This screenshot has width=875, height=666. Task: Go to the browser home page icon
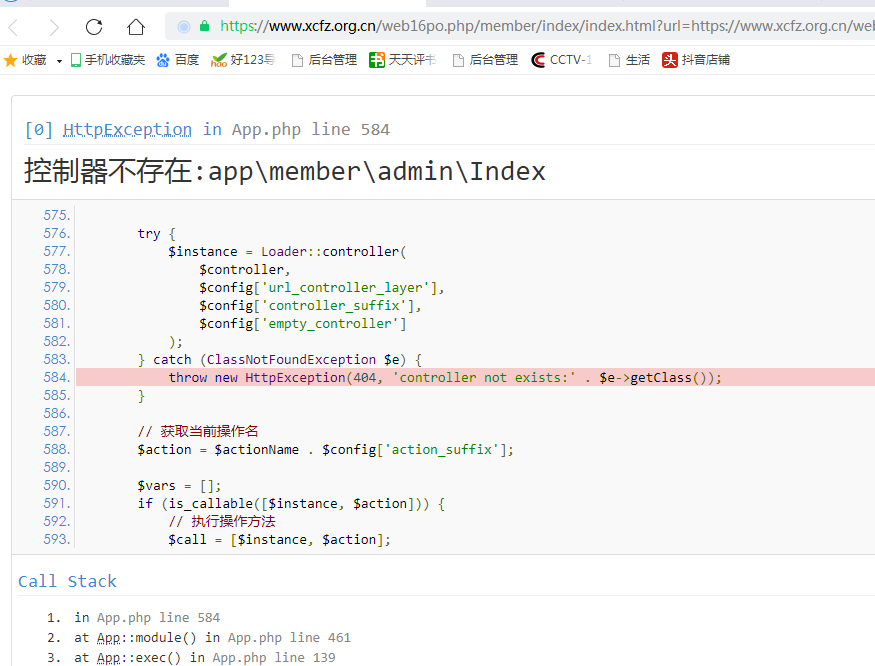(136, 27)
